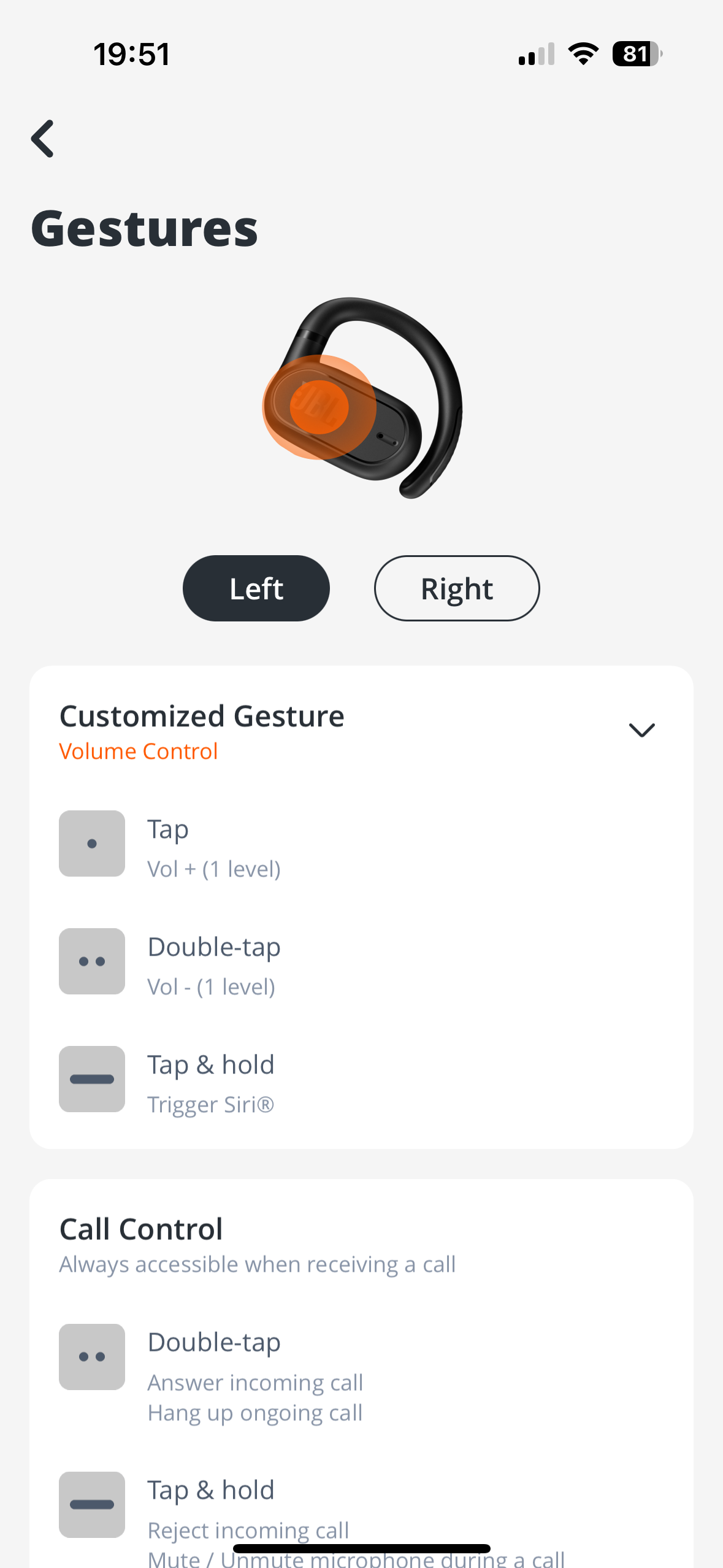Tap the Trigger Siri Tap & hold row
723x1568 pixels.
tap(361, 1079)
